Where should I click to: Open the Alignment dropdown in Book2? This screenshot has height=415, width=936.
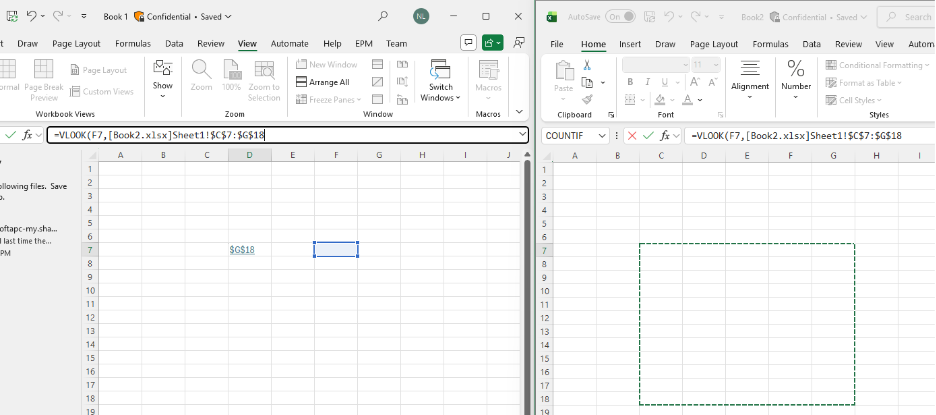tap(750, 80)
